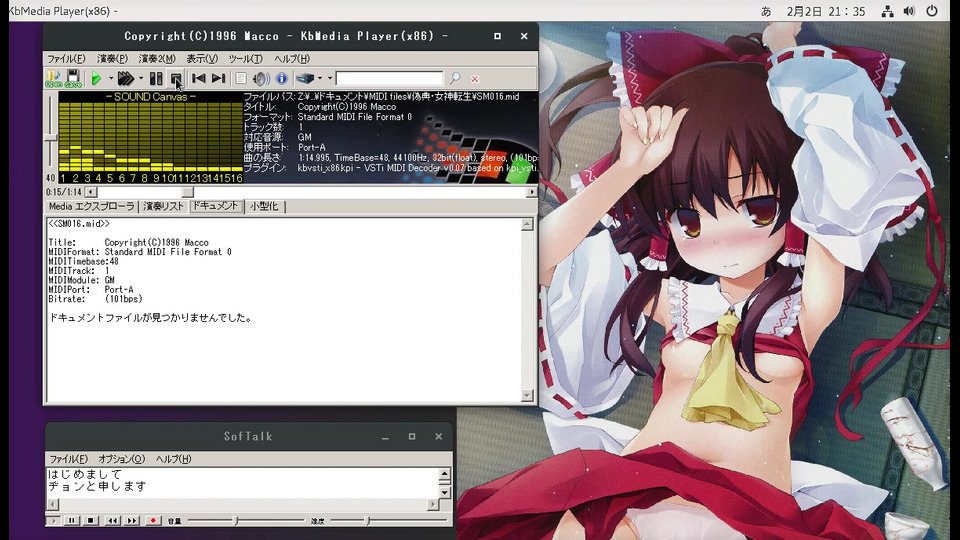Click the 'Title: Copyright(C)1996 Macco' document line
Image resolution: width=960 pixels, height=540 pixels.
tap(129, 242)
